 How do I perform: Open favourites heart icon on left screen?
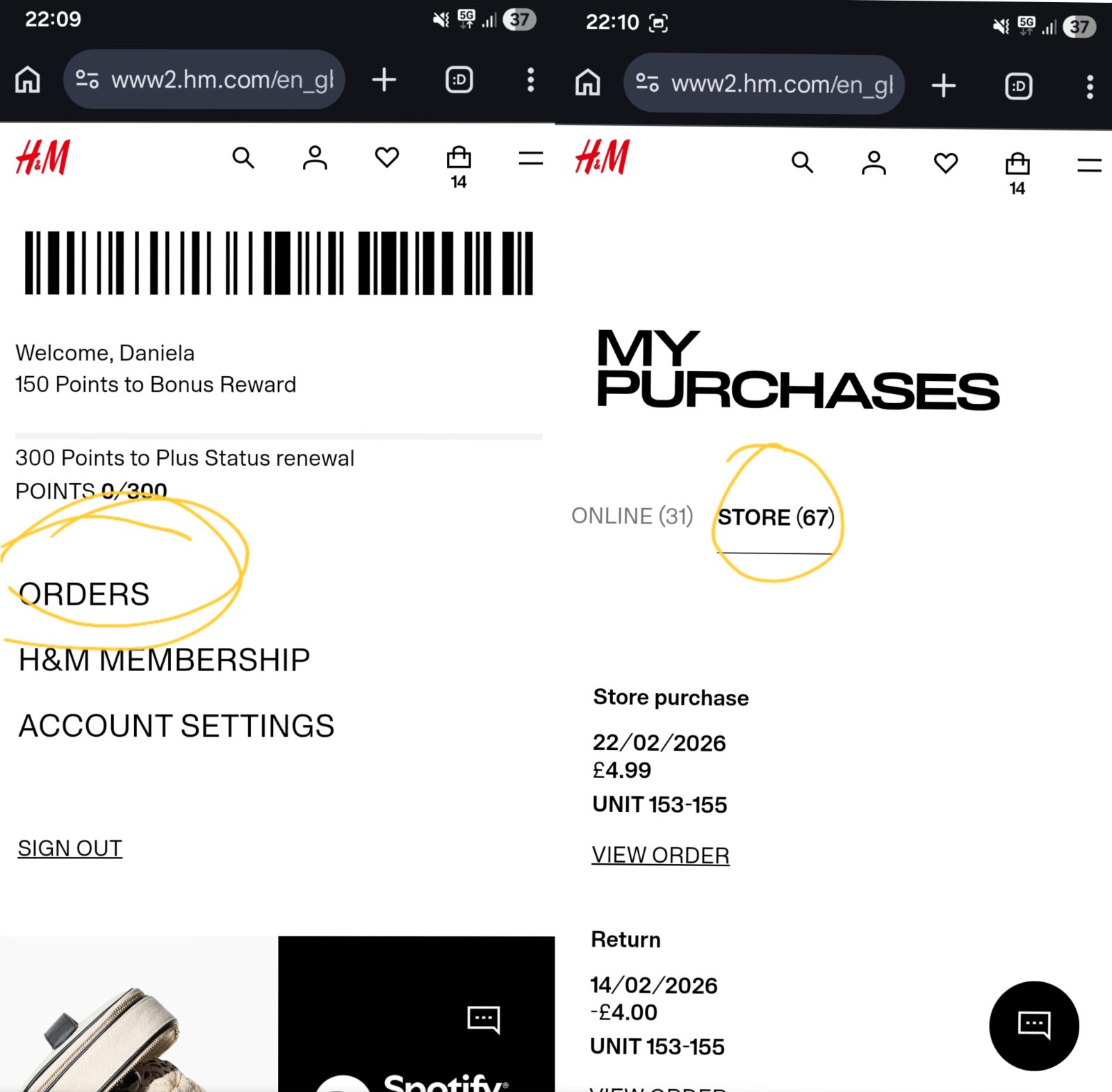pos(387,158)
